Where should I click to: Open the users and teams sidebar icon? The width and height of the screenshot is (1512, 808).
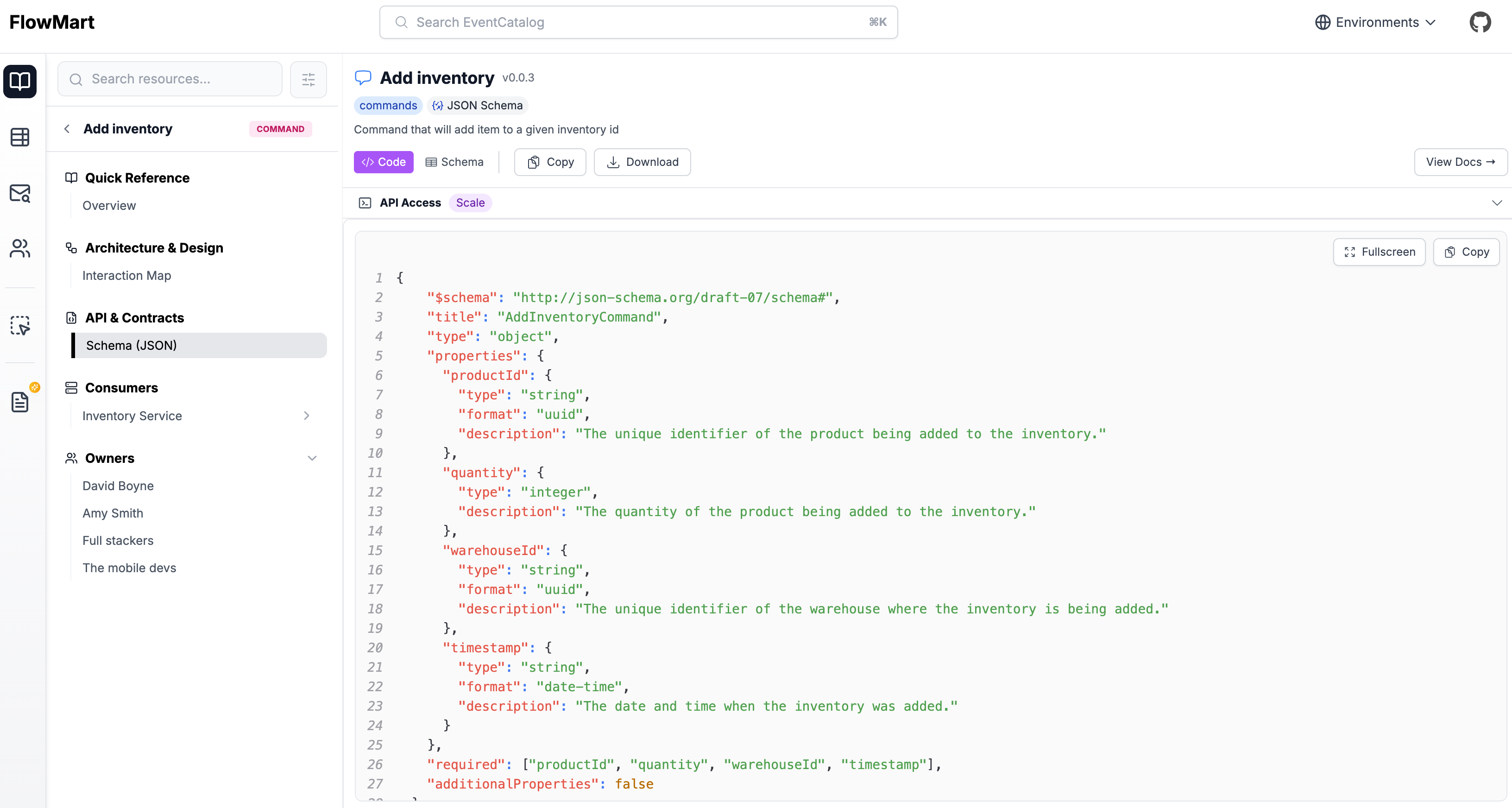coord(20,248)
